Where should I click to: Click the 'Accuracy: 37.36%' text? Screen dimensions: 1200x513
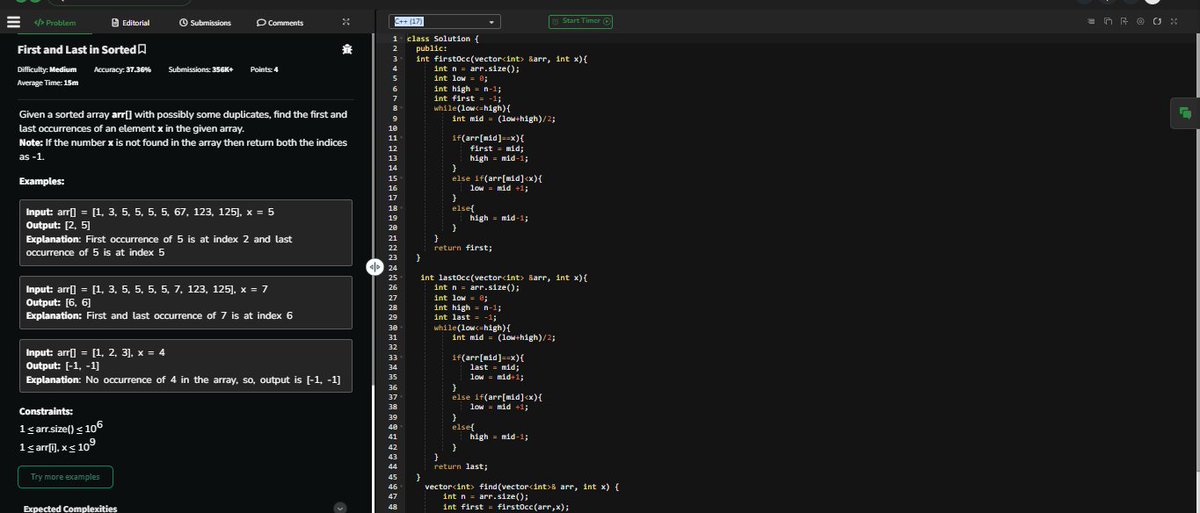point(122,69)
